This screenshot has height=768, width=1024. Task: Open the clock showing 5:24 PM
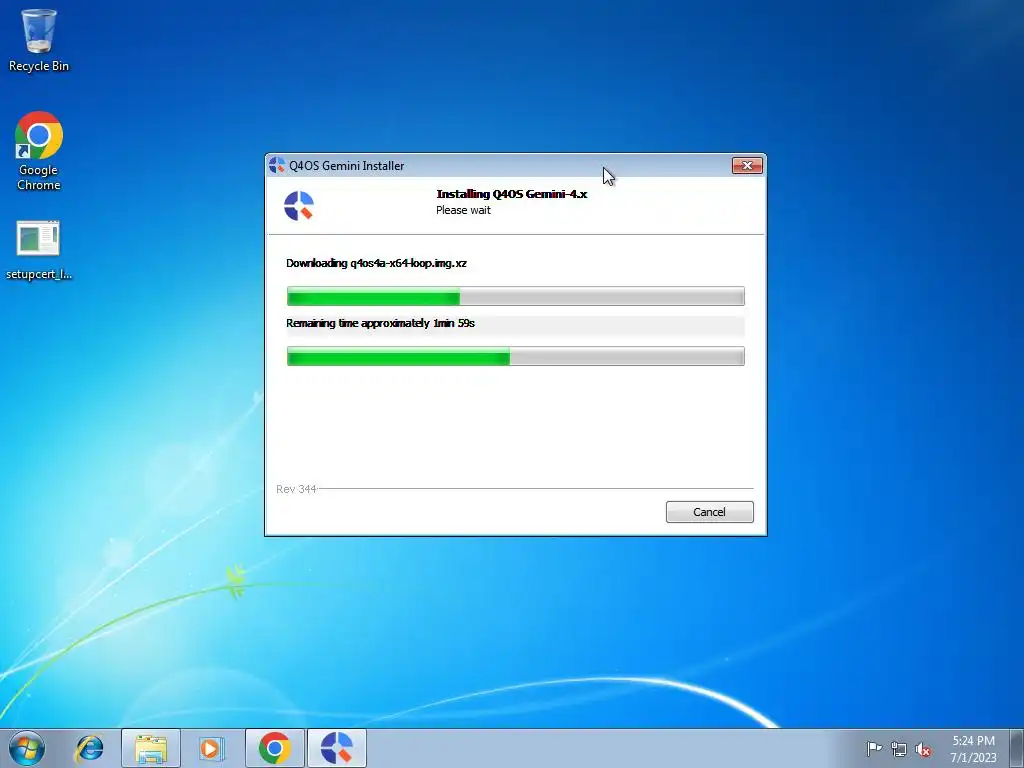point(973,749)
